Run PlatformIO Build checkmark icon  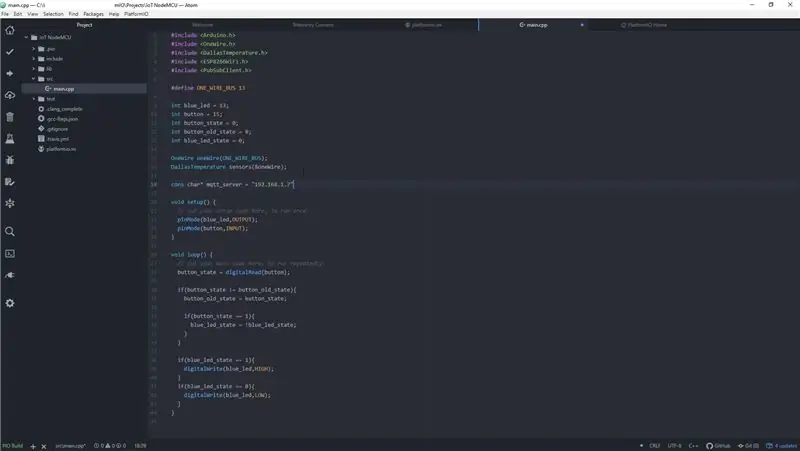pos(10,52)
